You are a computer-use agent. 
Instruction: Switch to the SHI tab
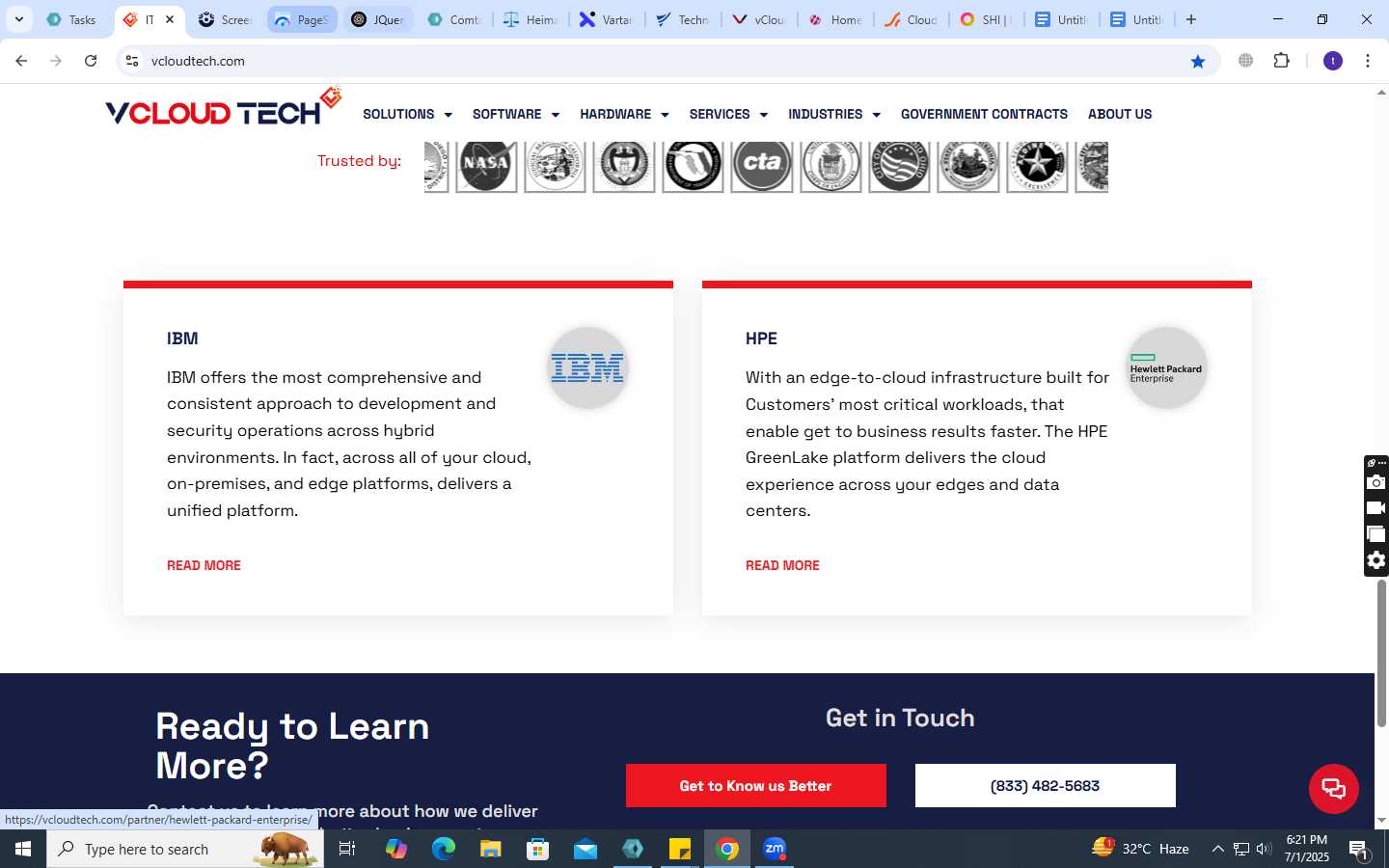coord(985,19)
